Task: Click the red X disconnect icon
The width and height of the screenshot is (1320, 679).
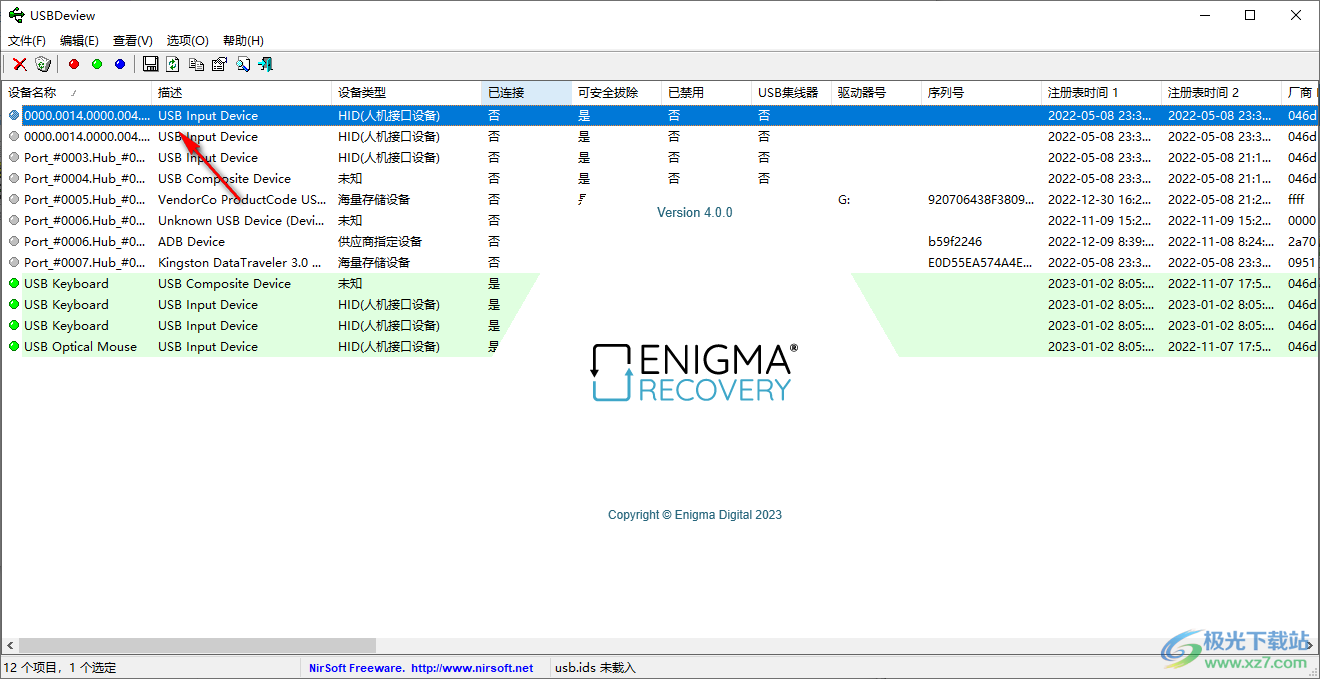Action: [x=19, y=64]
